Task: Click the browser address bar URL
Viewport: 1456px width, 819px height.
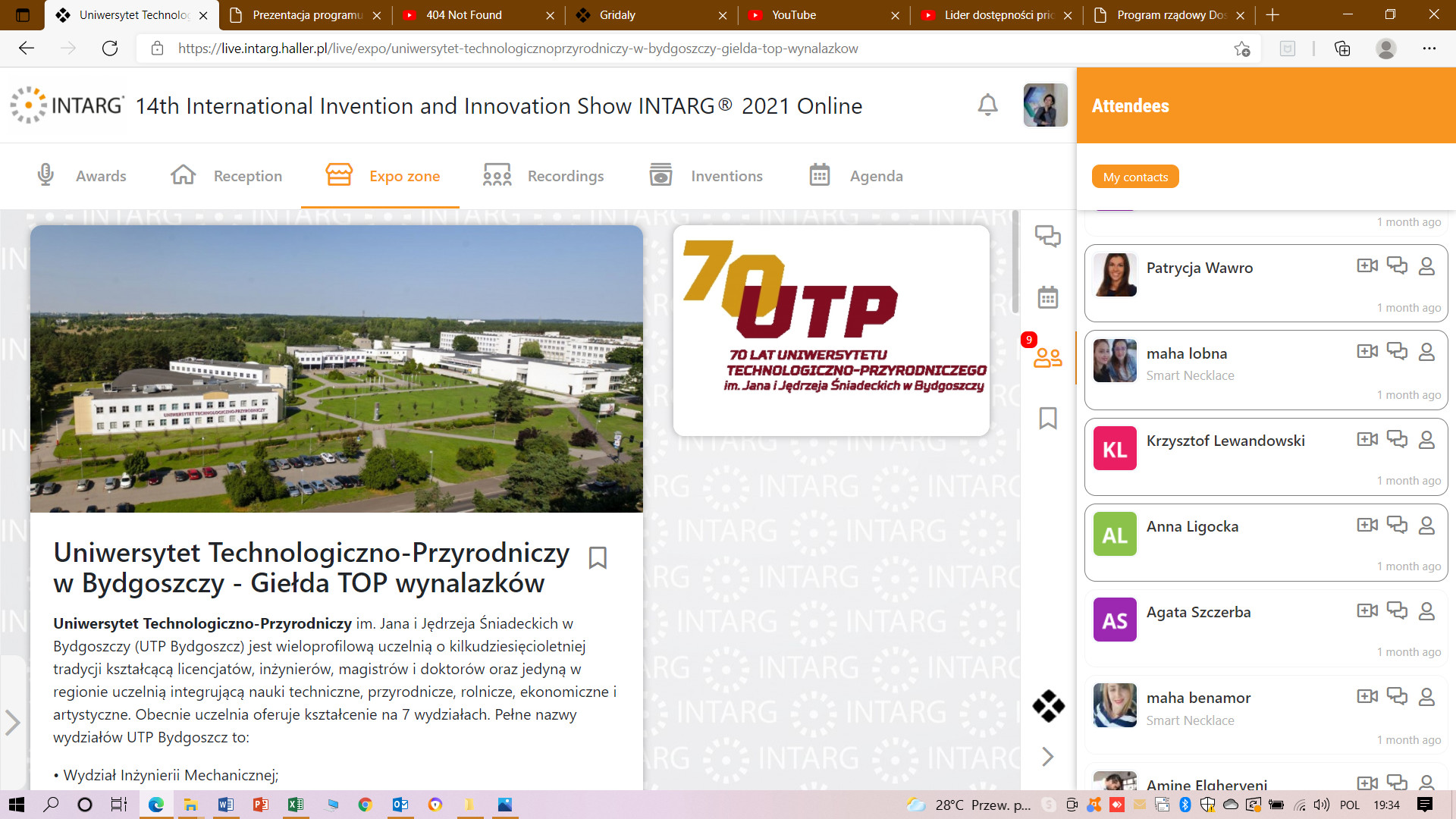Action: click(518, 49)
